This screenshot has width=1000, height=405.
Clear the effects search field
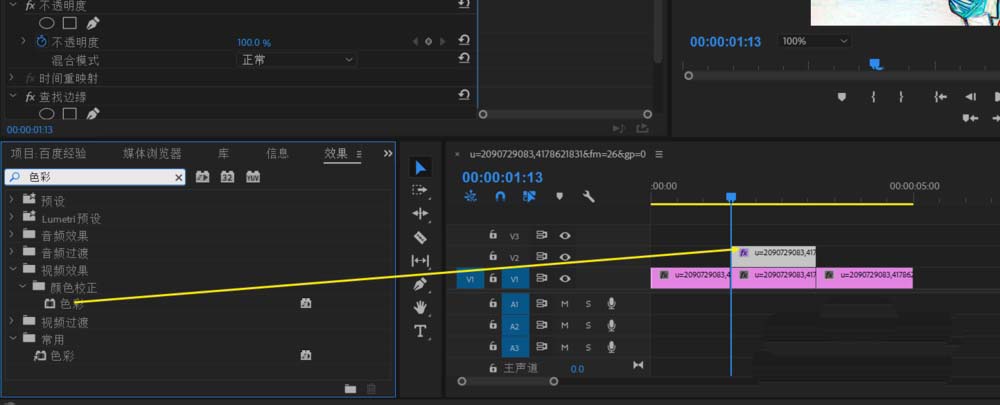pos(179,177)
